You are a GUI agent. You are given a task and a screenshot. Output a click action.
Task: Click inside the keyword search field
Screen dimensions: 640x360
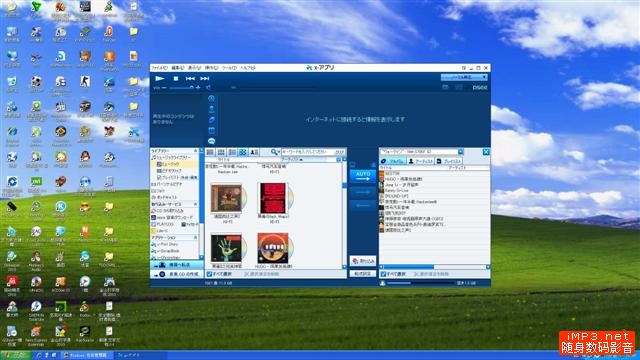[308, 152]
